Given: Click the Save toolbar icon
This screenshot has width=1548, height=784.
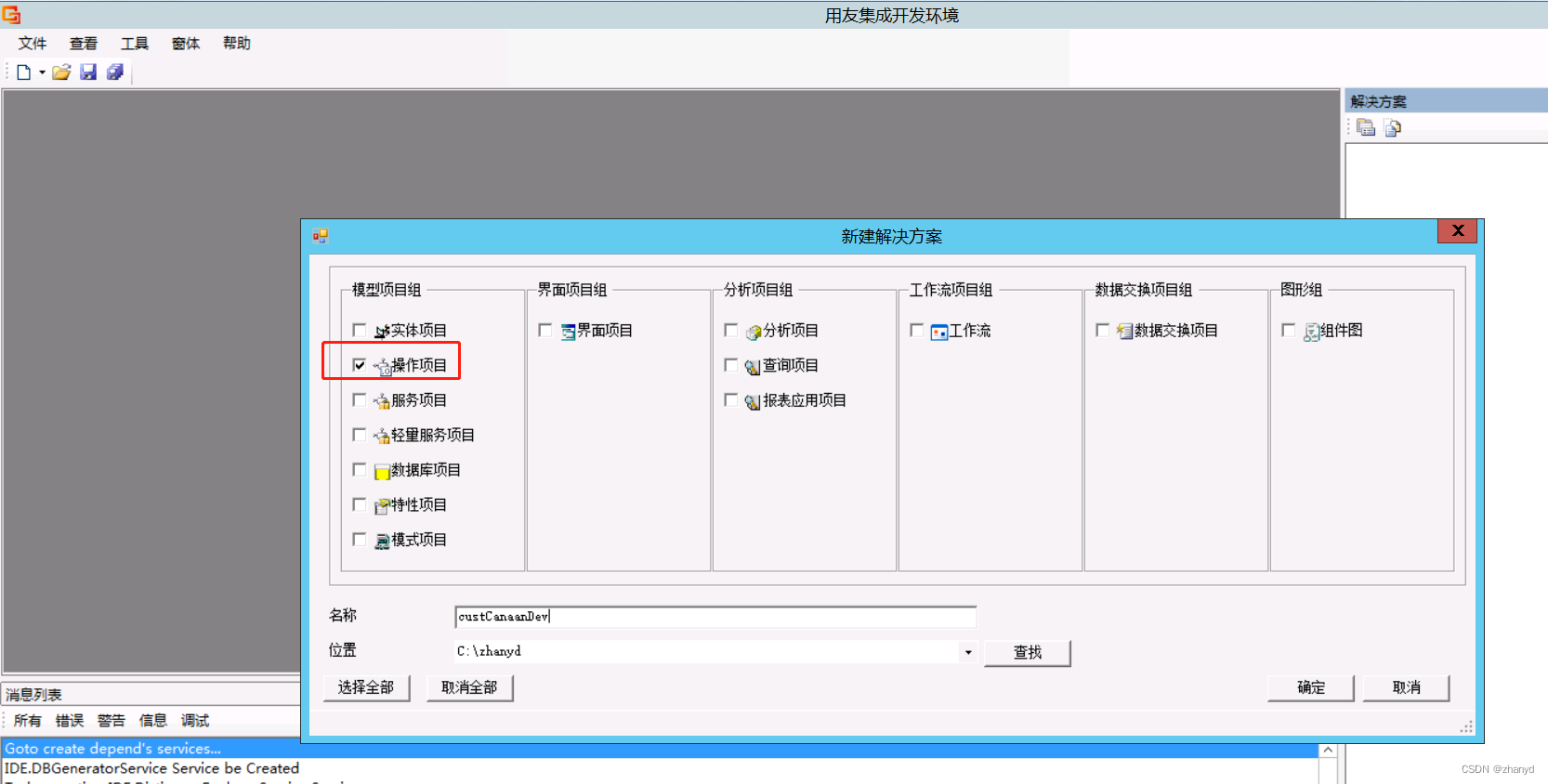Looking at the screenshot, I should tap(88, 72).
